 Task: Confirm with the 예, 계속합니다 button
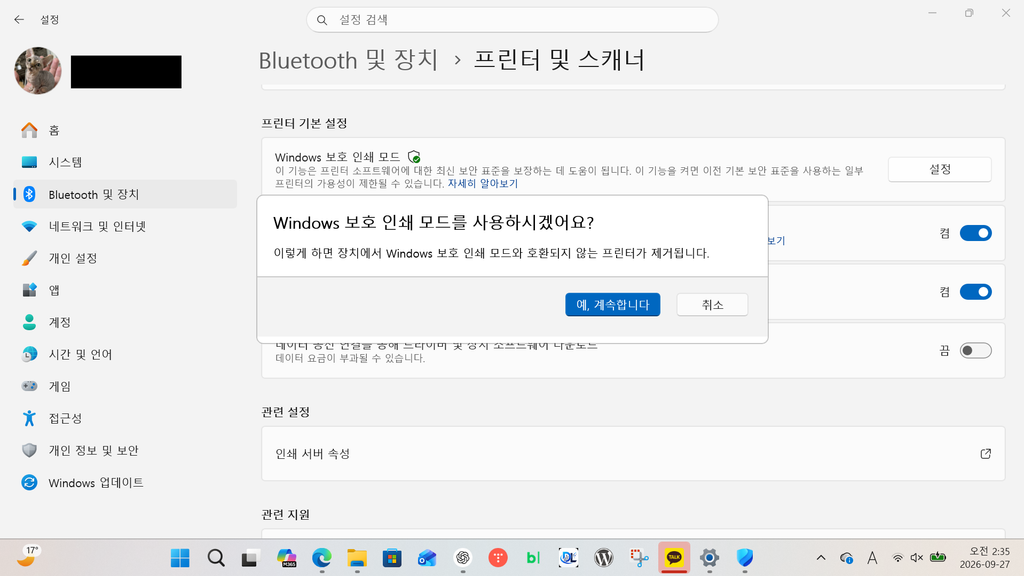(613, 304)
